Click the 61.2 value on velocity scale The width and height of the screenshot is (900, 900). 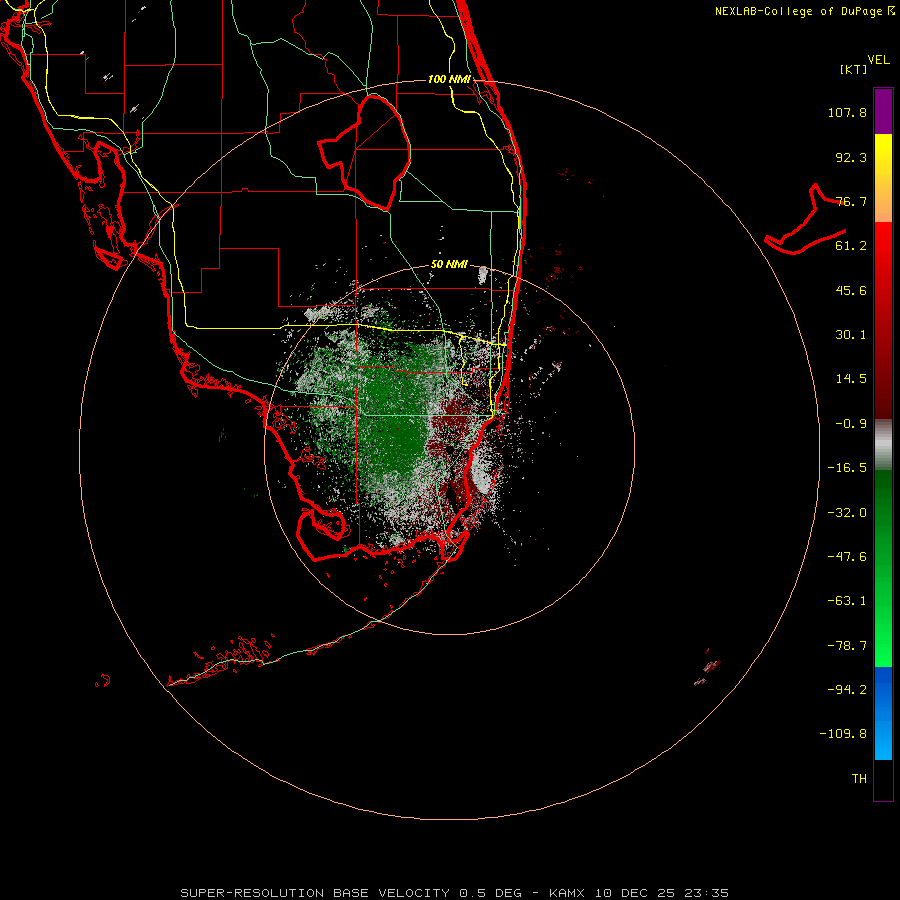pyautogui.click(x=851, y=246)
